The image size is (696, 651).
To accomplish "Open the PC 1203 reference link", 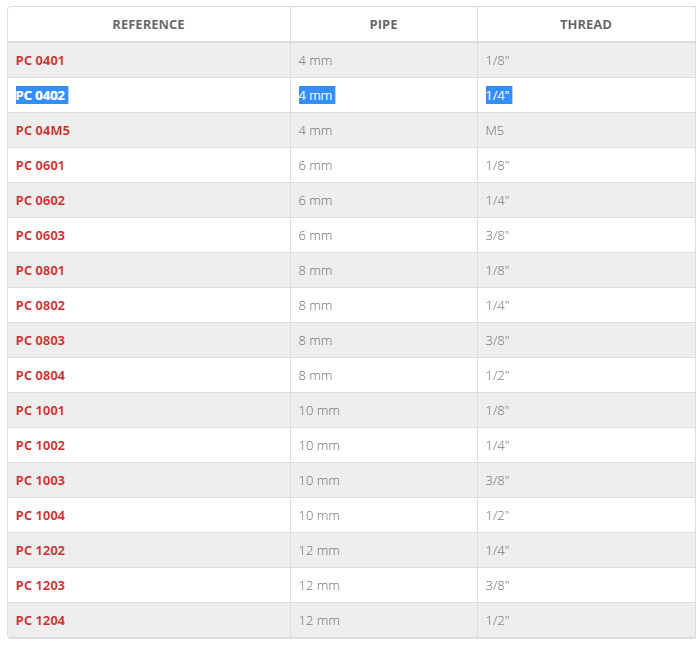I will [x=40, y=586].
